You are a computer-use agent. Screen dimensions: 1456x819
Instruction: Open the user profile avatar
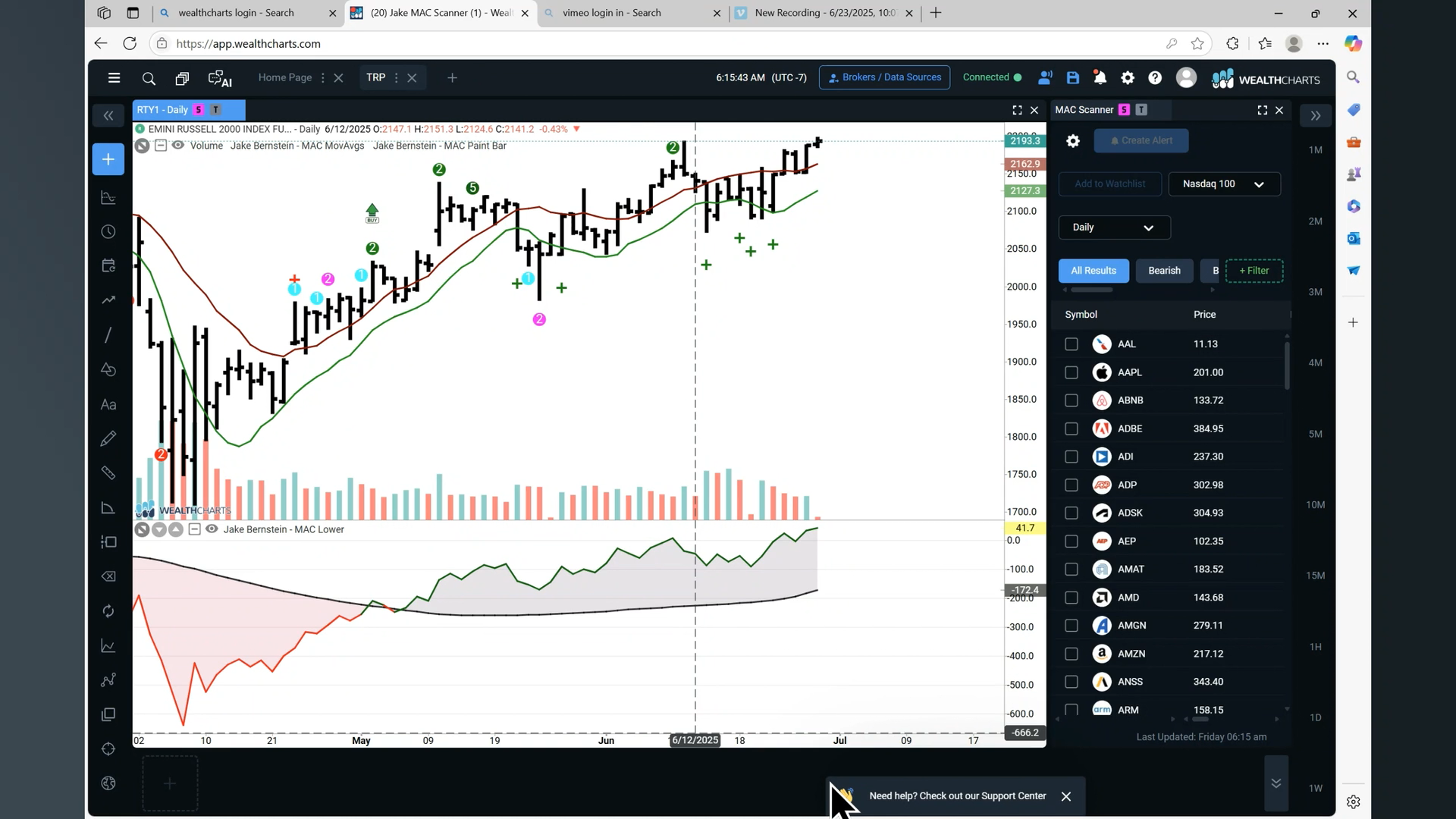(x=1186, y=77)
